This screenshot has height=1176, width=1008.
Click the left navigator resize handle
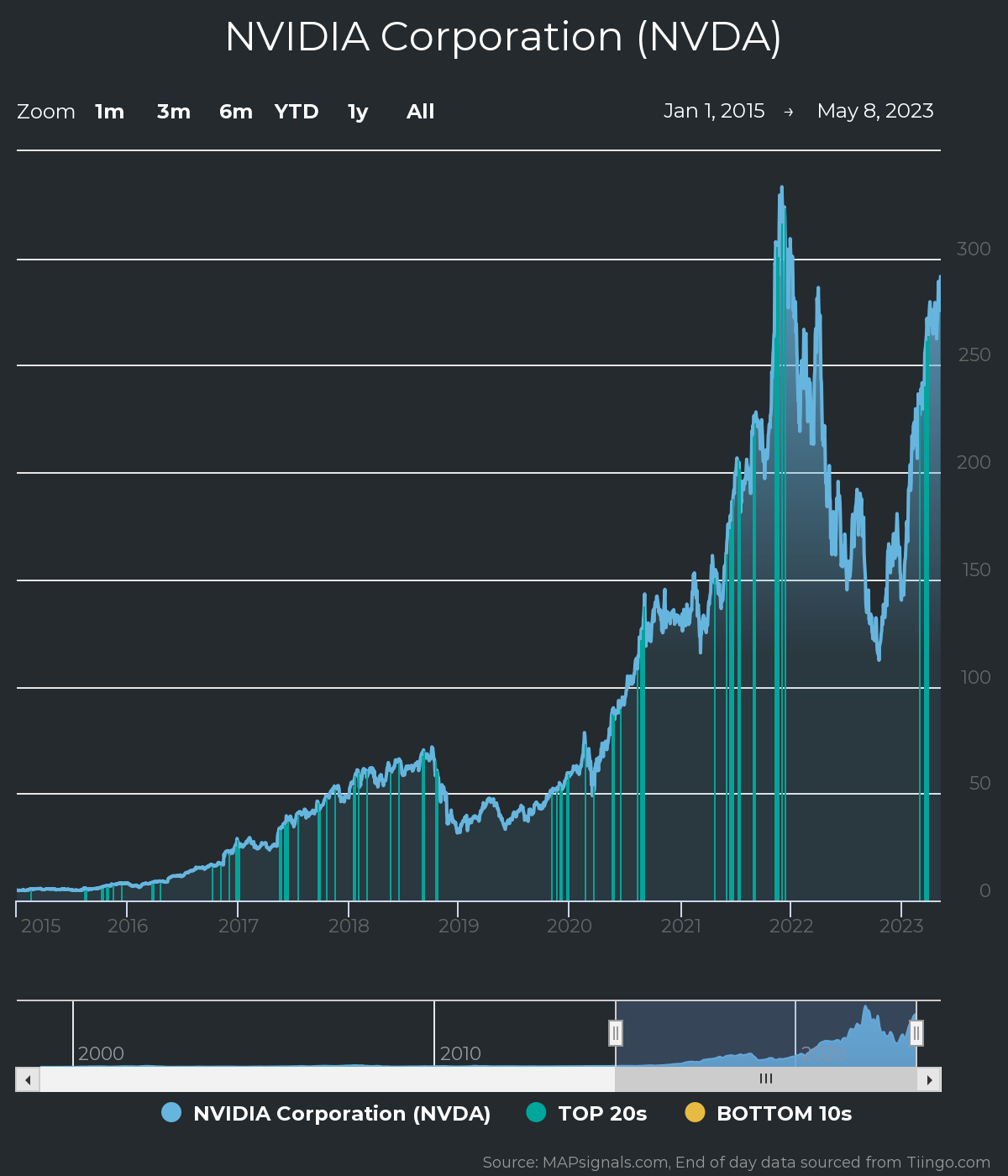click(x=616, y=1033)
